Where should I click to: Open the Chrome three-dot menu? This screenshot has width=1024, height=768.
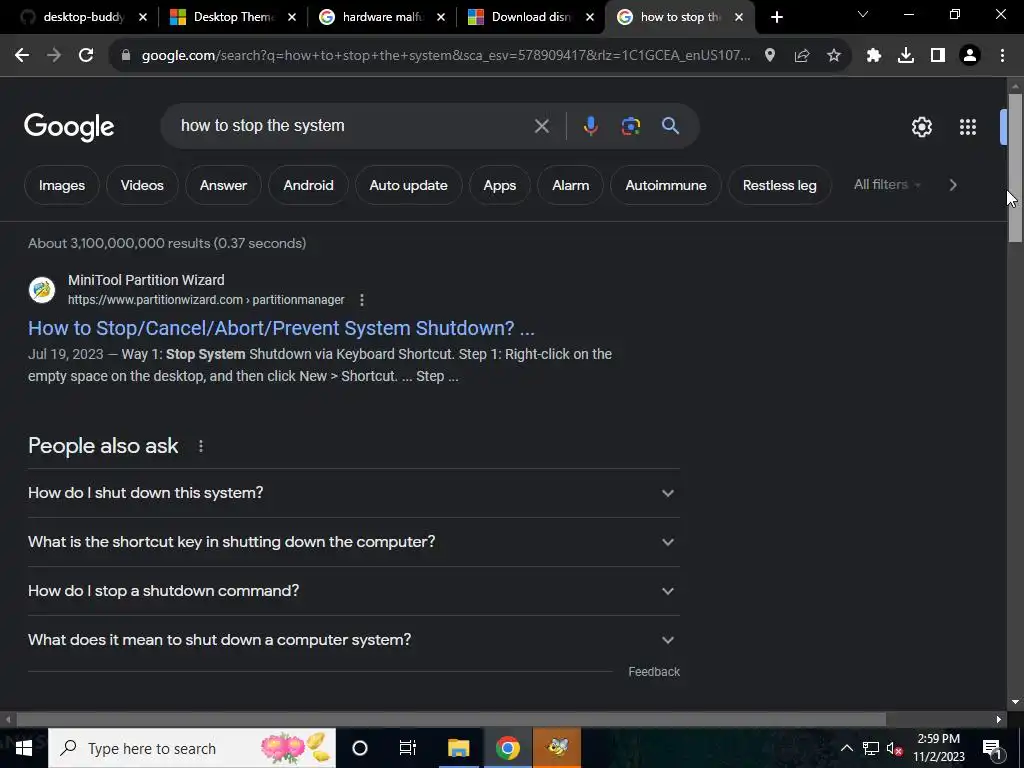[x=1002, y=56]
